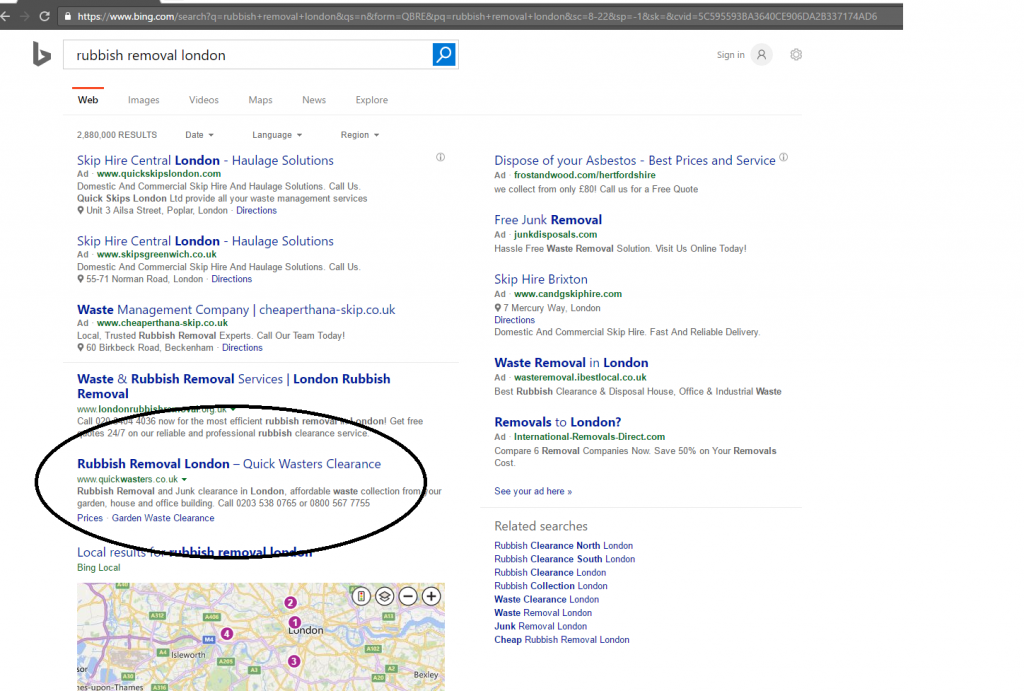This screenshot has height=691, width=1024.
Task: Zoom in the map with plus button
Action: 431,596
